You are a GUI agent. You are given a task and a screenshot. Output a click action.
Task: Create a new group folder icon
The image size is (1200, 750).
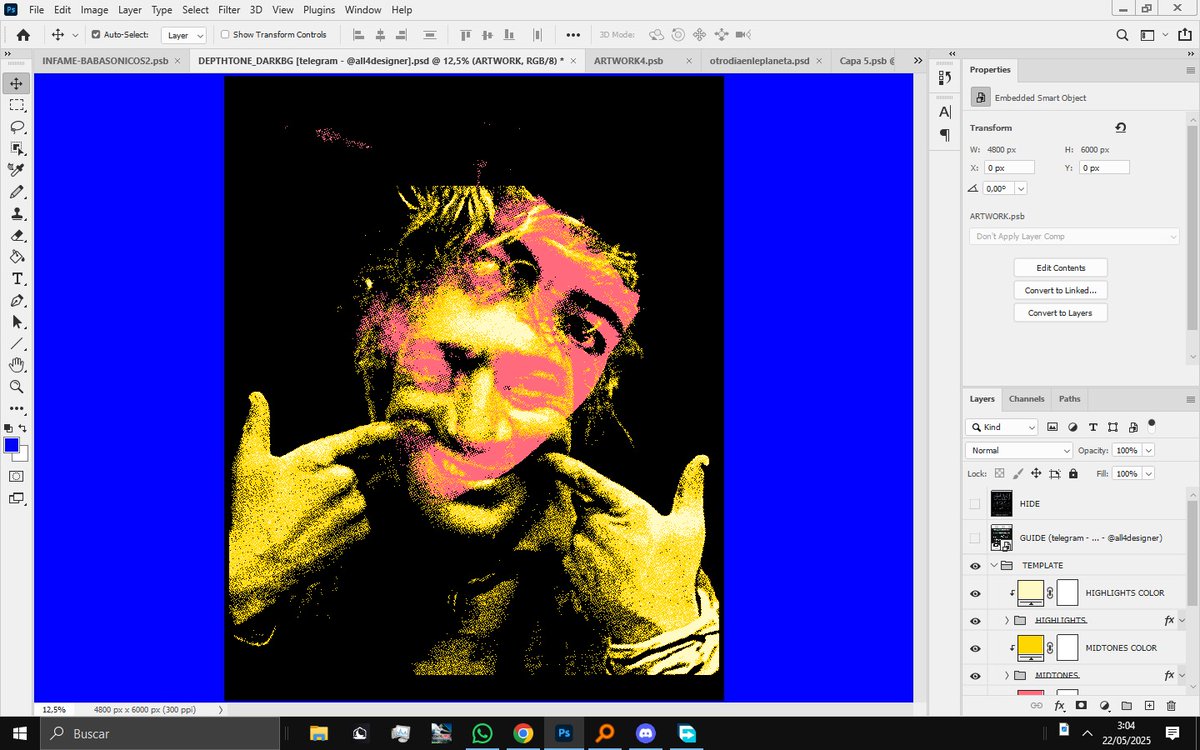tap(1126, 706)
